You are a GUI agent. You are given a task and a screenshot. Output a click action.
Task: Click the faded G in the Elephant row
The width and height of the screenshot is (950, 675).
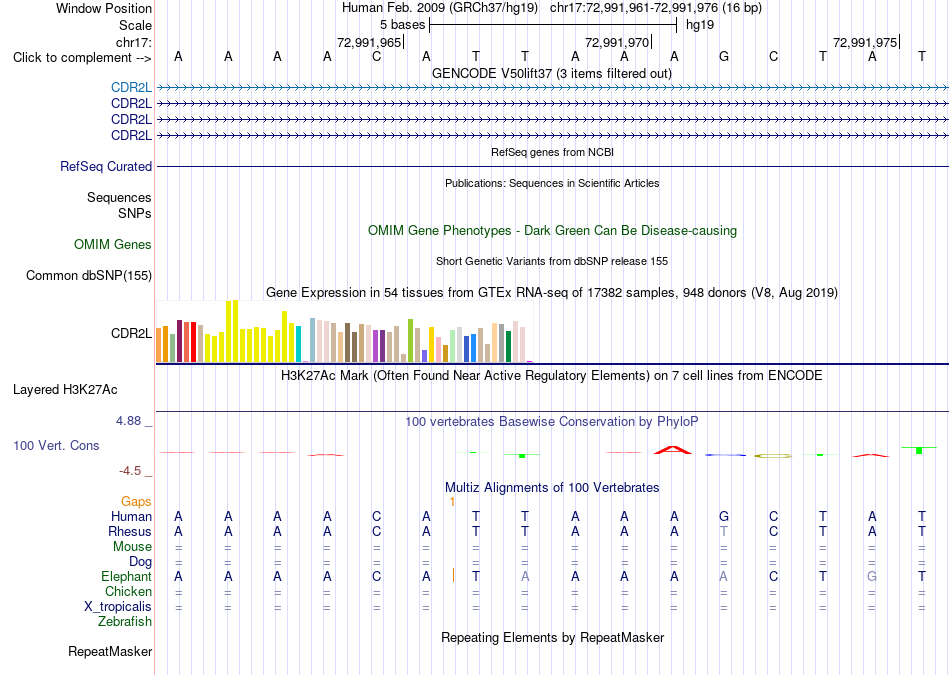coord(872,576)
